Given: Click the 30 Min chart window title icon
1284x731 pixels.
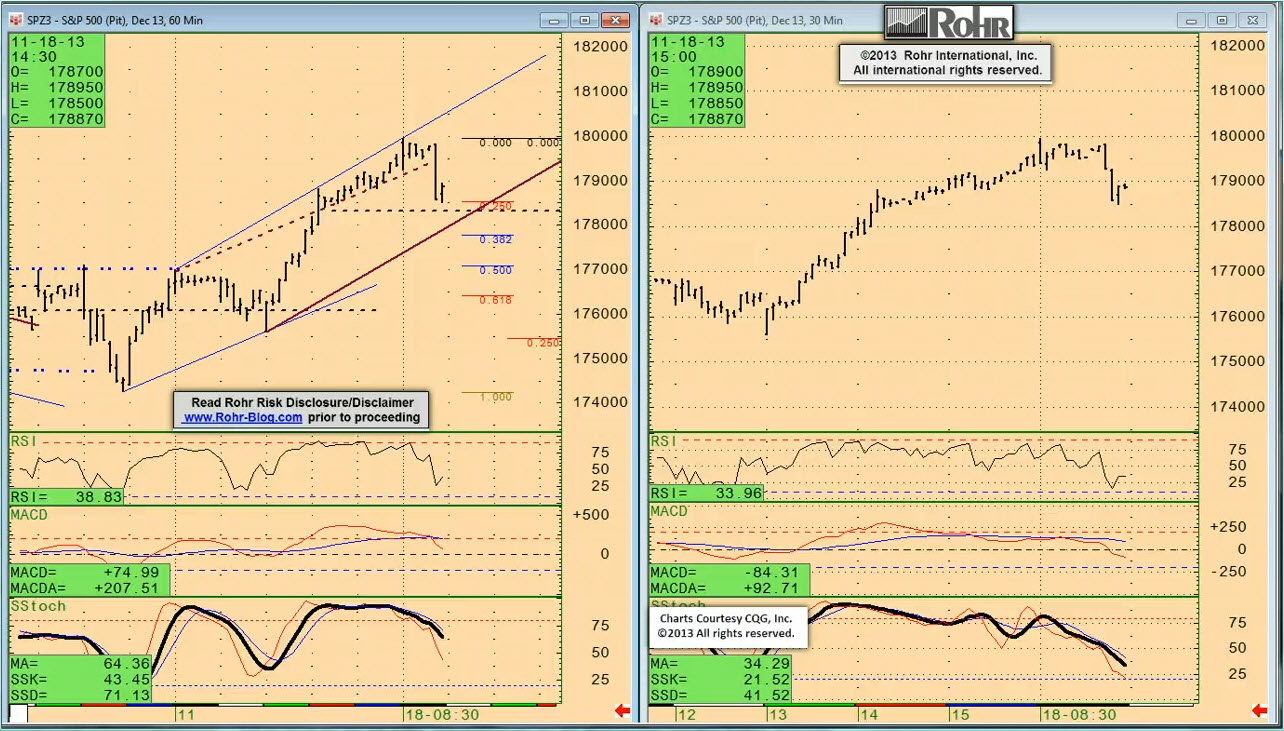Looking at the screenshot, I should (x=656, y=20).
